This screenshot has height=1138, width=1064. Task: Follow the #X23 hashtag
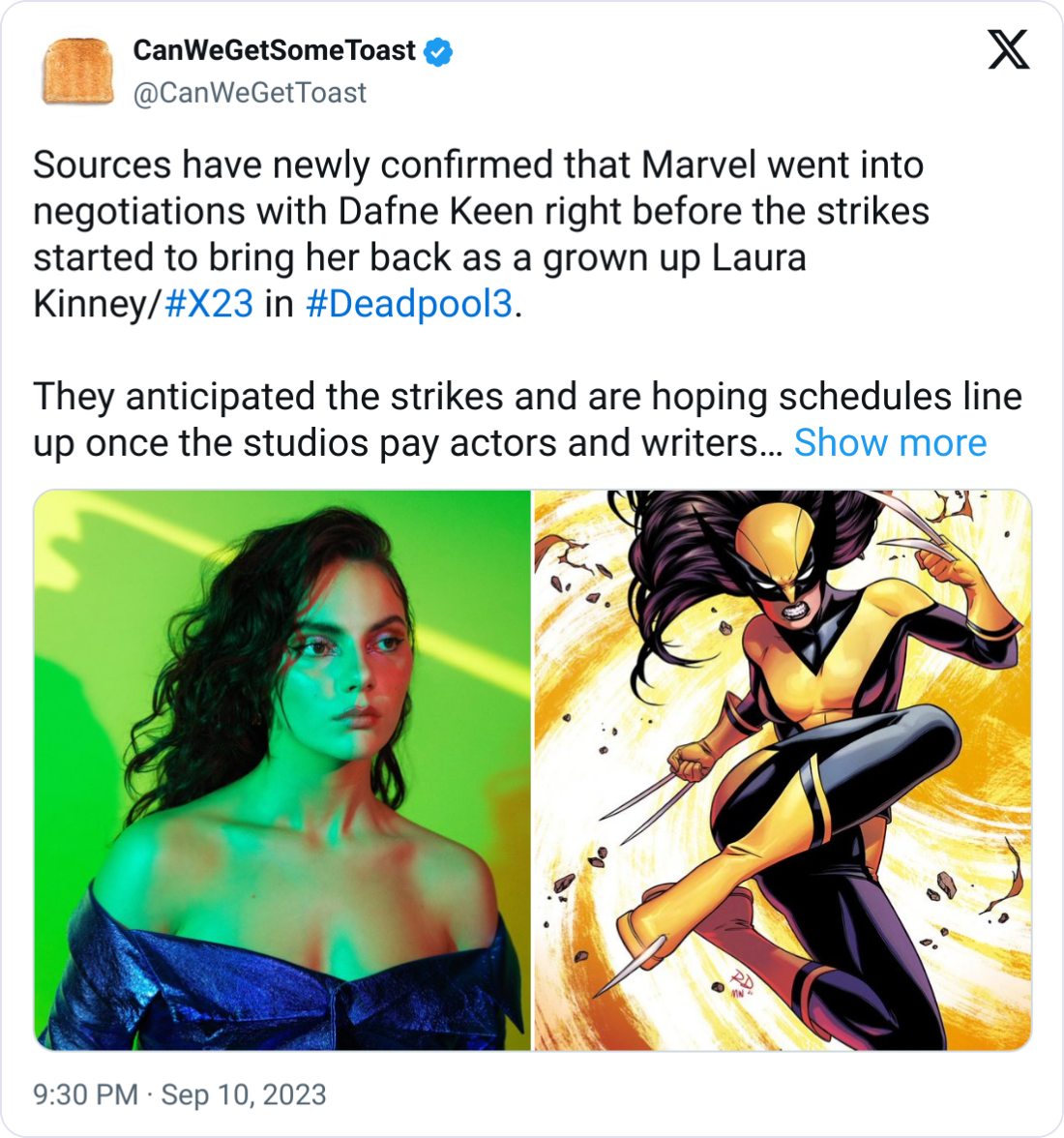(209, 304)
